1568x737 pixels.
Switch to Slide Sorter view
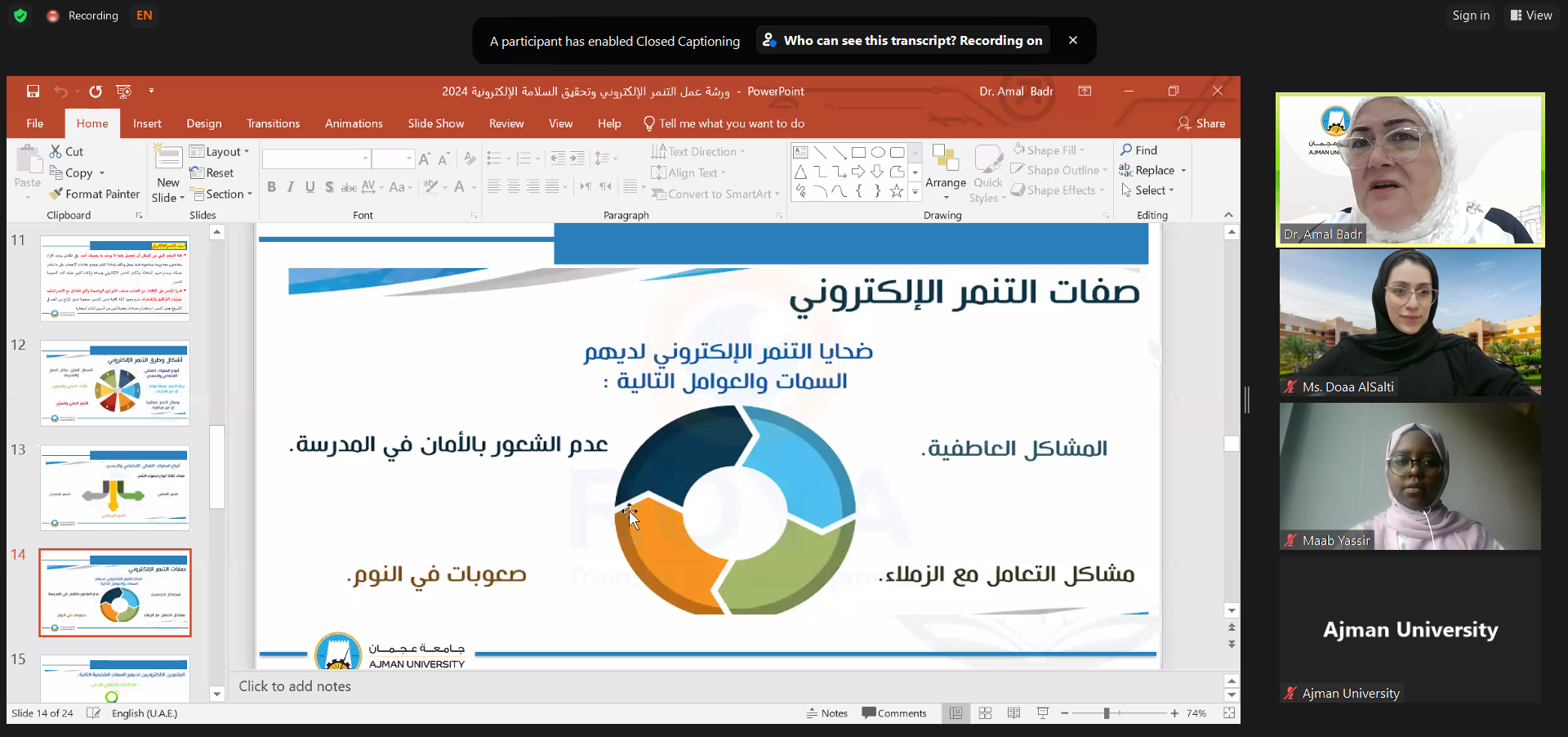point(985,713)
